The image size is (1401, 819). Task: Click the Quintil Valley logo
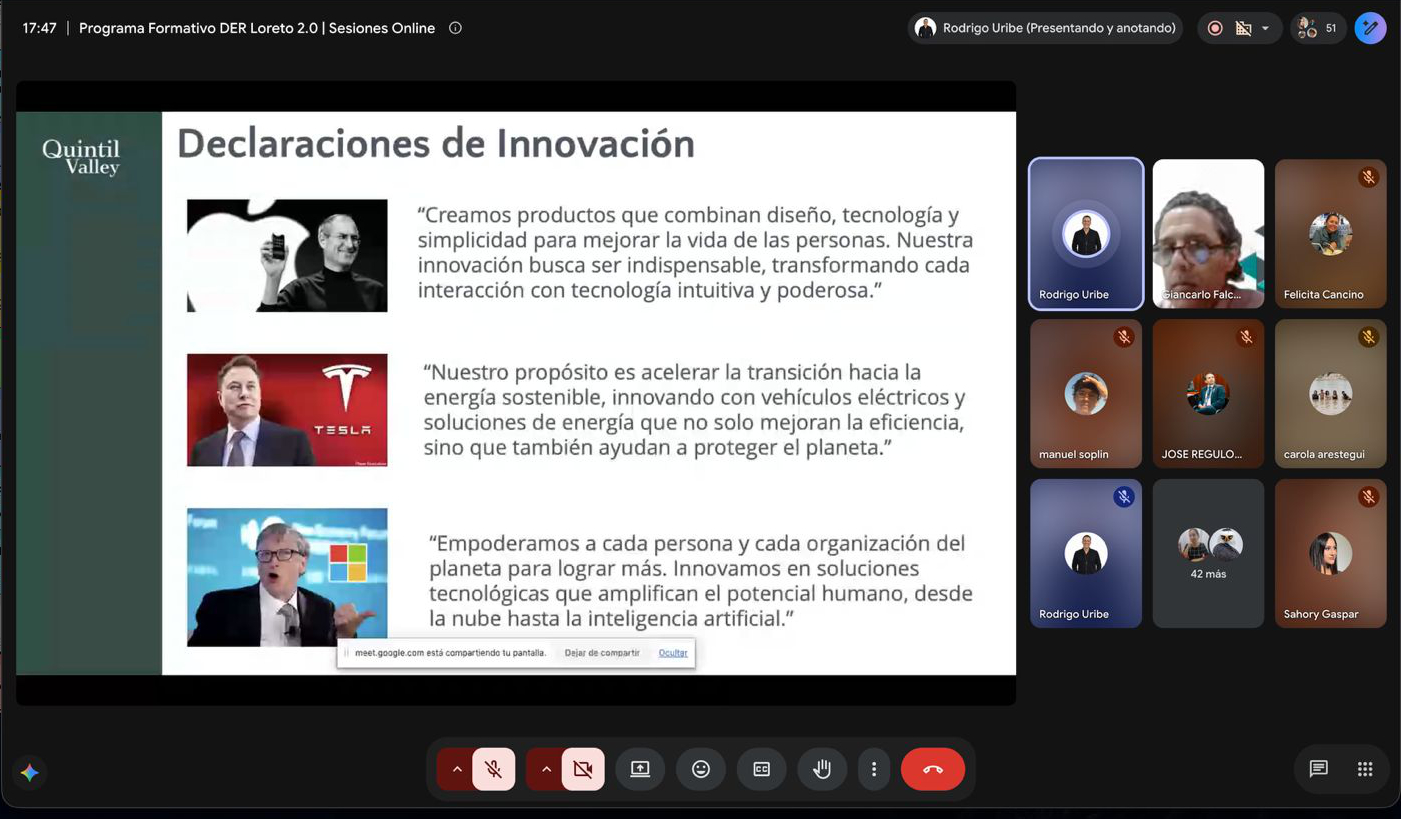[81, 157]
